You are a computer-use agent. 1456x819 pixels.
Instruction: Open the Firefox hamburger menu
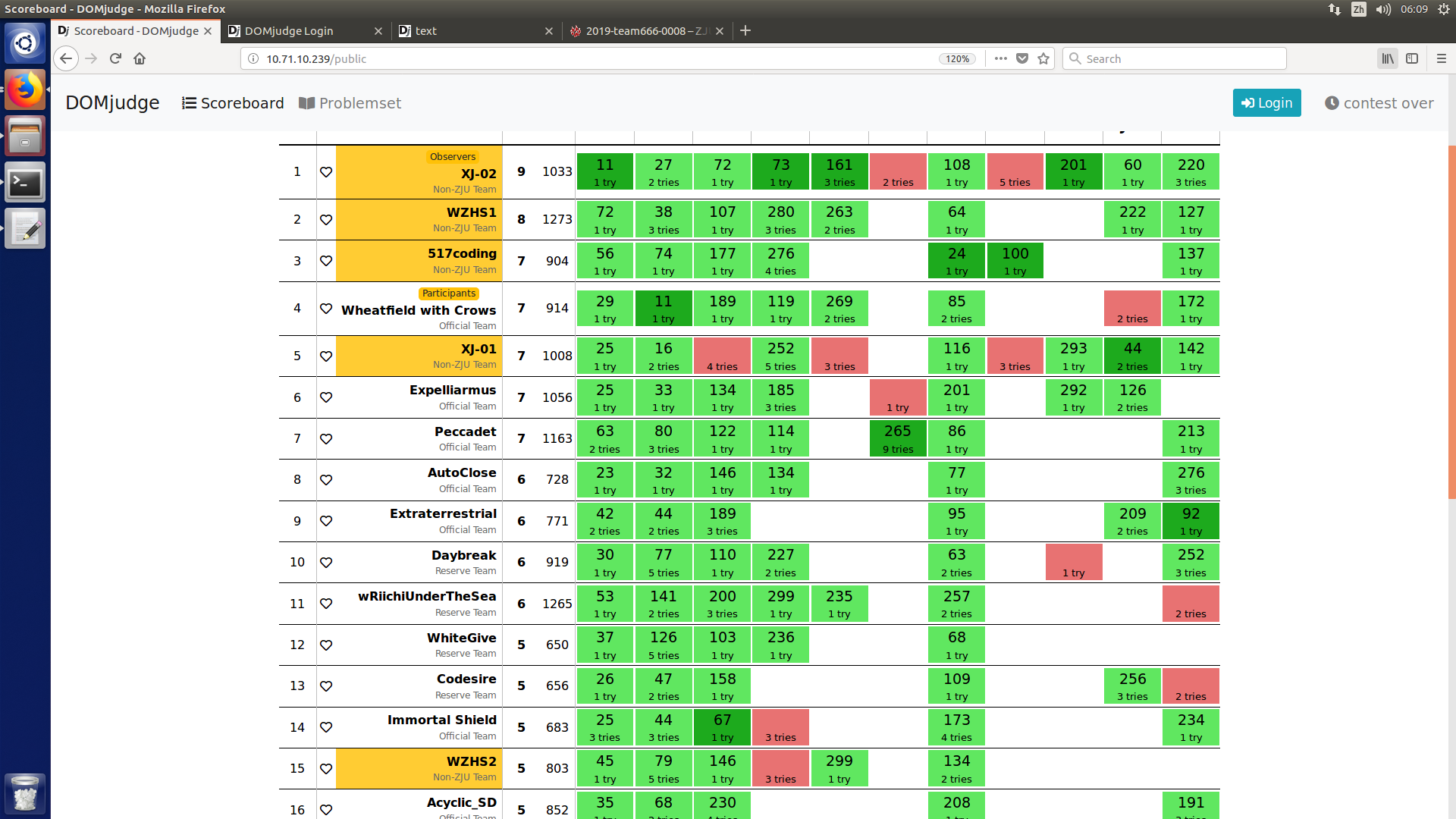point(1441,58)
